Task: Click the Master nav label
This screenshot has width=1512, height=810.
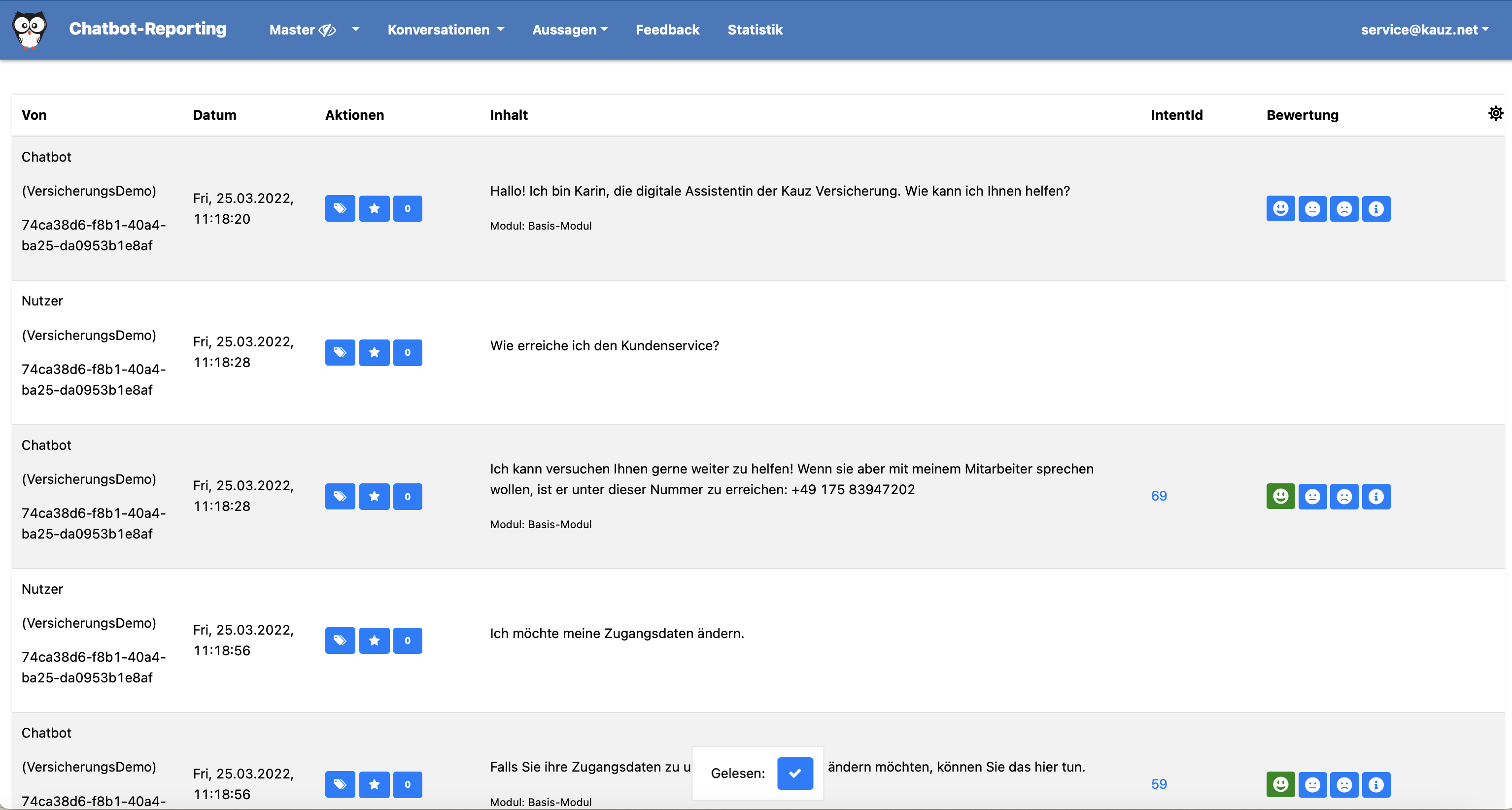Action: click(292, 30)
